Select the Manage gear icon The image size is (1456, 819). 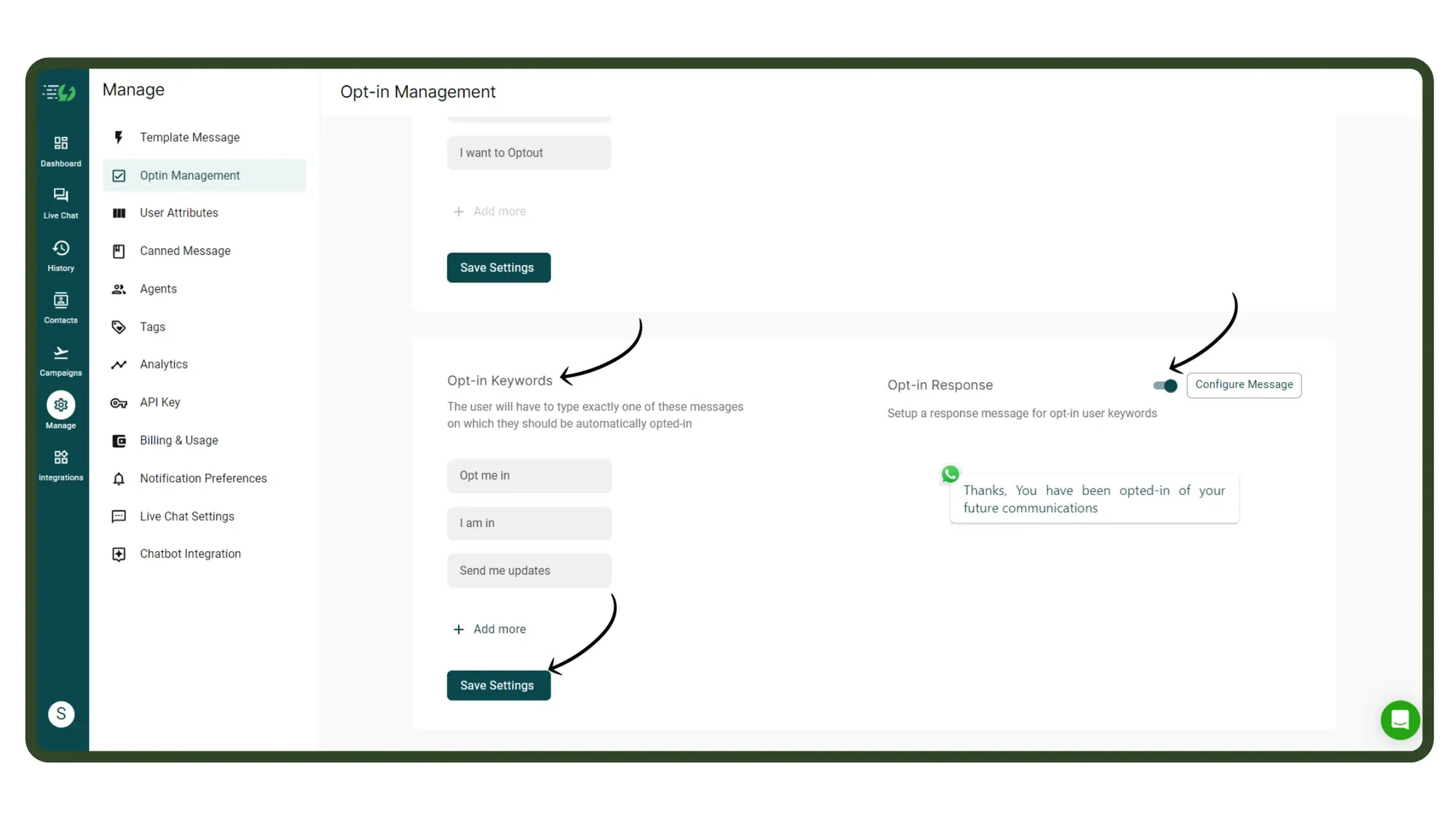[x=61, y=405]
